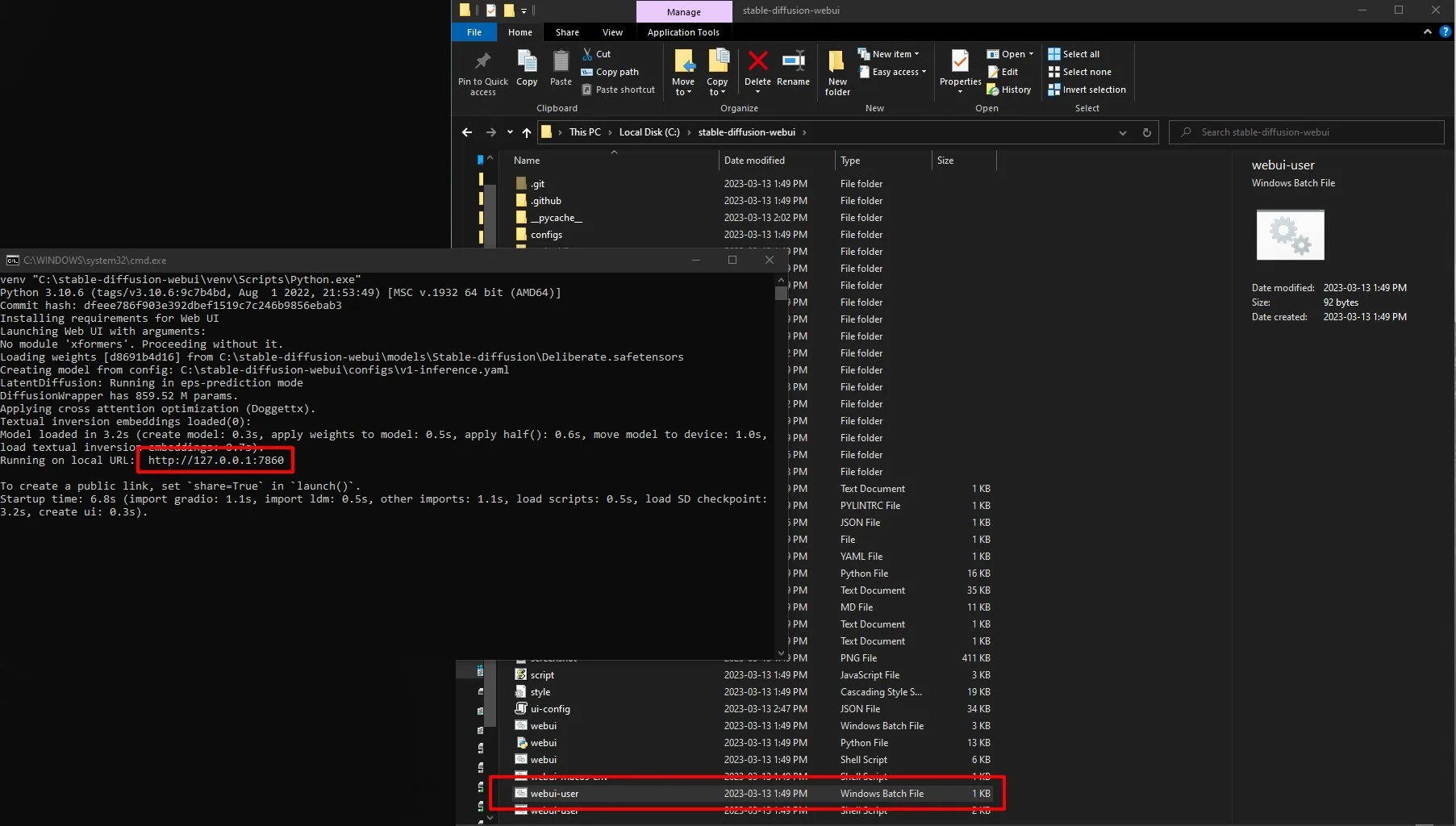
Task: Click the Explorer file list scroll down arrow
Action: 489,818
